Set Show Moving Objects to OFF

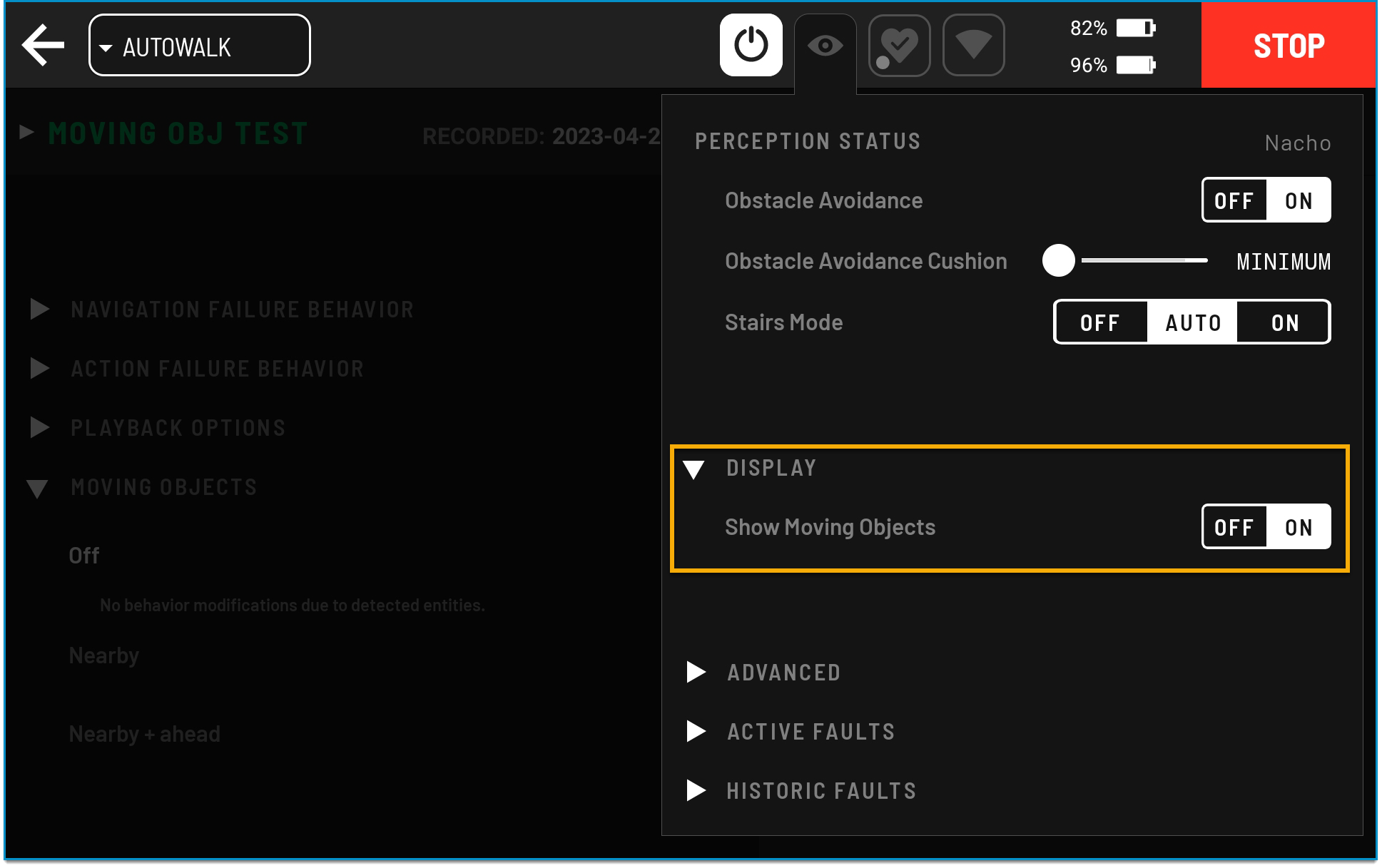tap(1234, 527)
